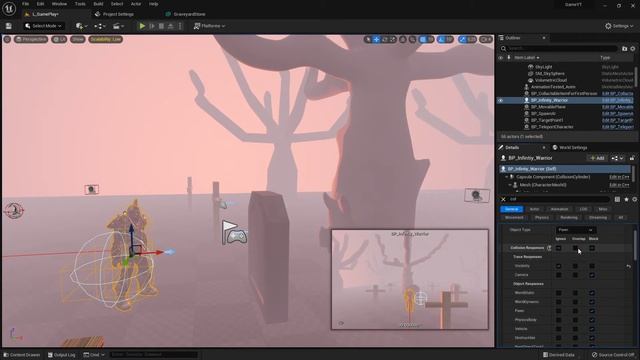Collapse the Capsule Component tree node
The height and width of the screenshot is (360, 640).
[x=507, y=177]
